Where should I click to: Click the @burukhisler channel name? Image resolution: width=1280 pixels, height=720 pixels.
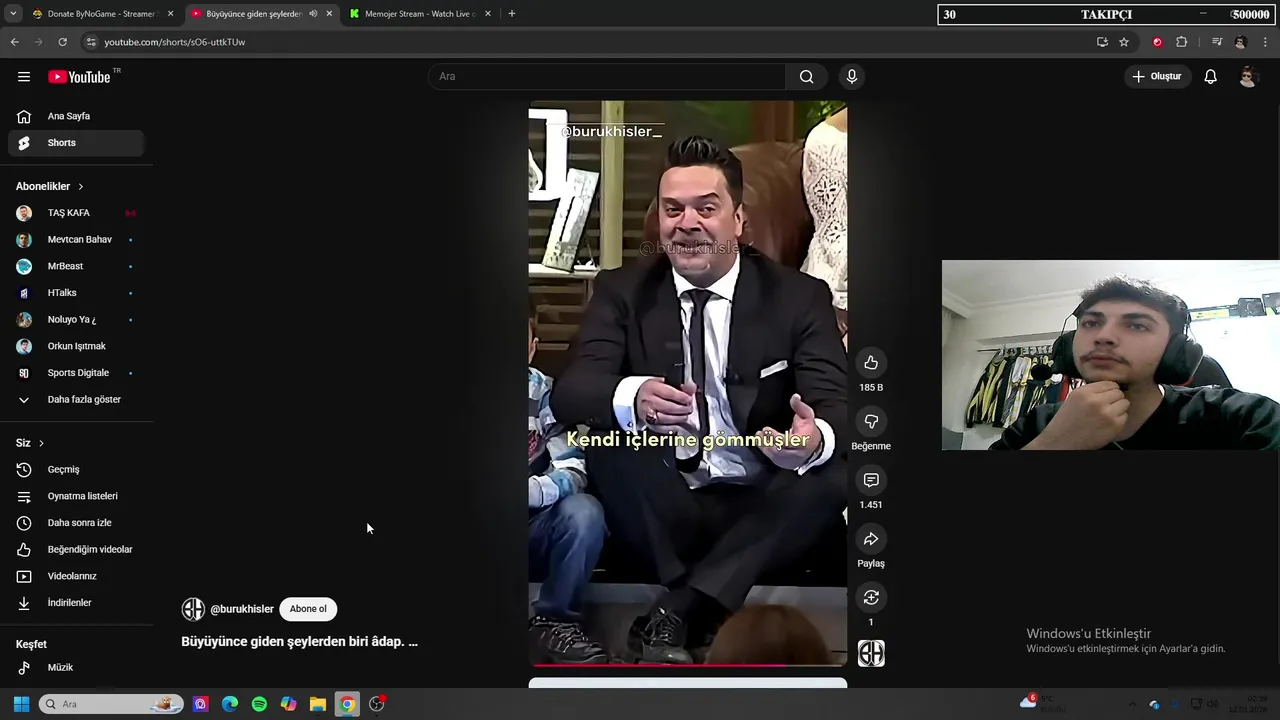coord(242,609)
